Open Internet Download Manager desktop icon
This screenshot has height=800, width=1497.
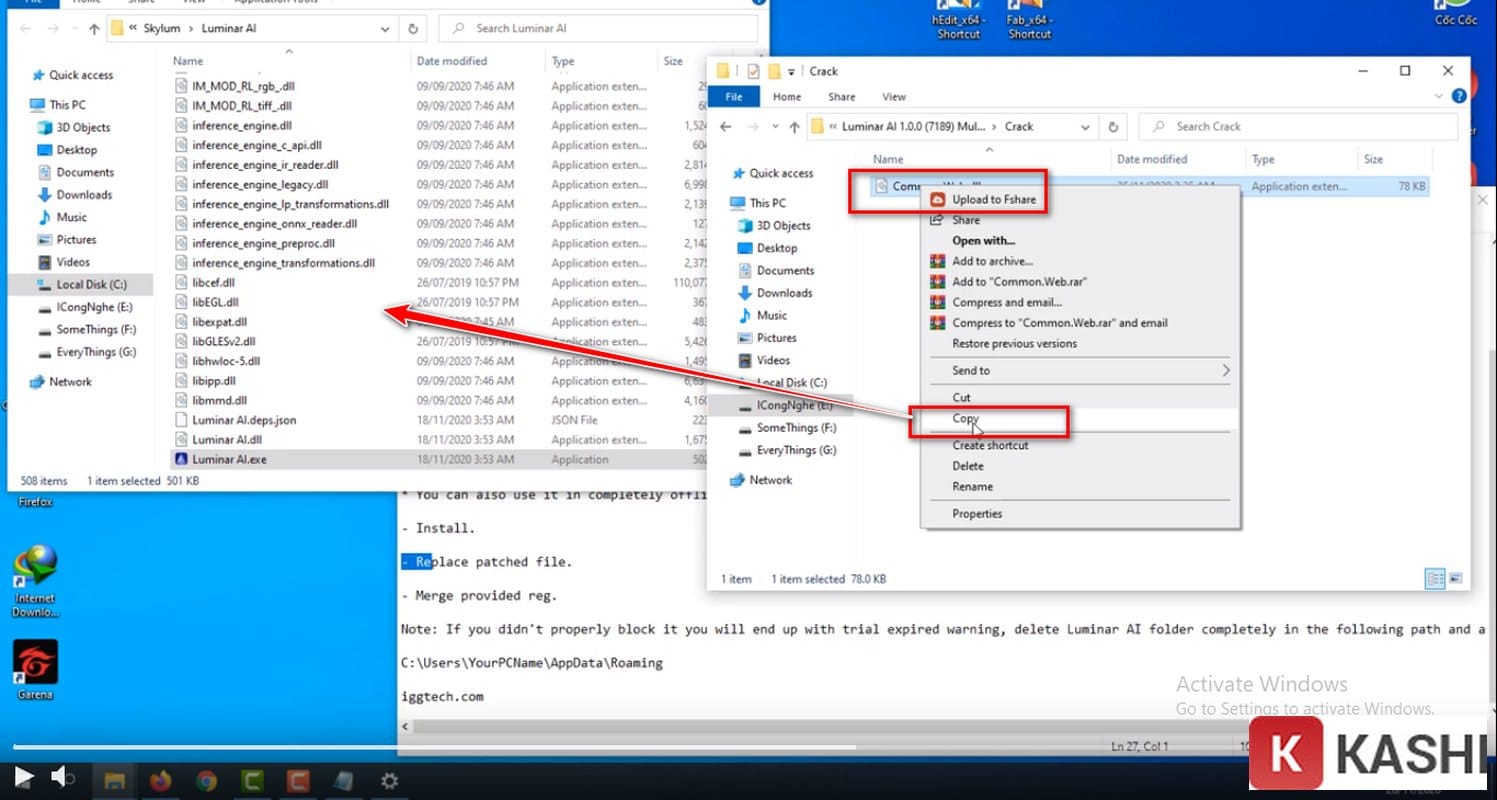click(35, 579)
